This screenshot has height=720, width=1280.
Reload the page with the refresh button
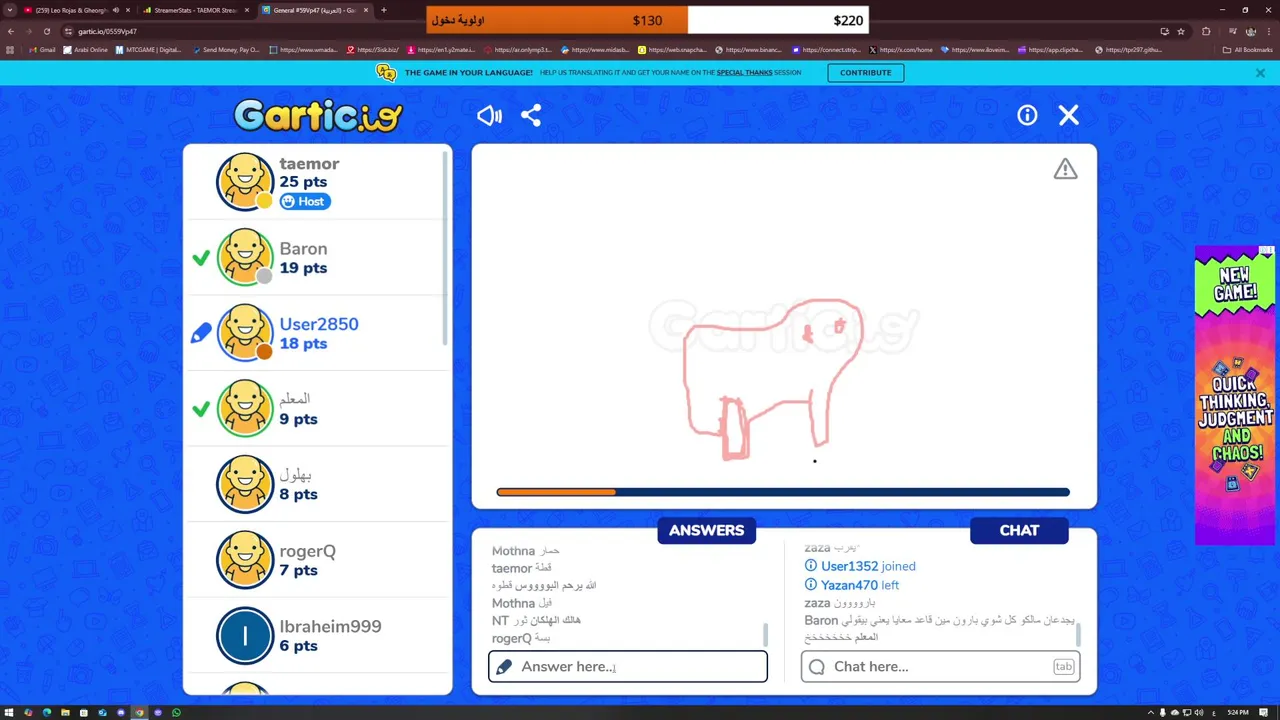click(46, 31)
